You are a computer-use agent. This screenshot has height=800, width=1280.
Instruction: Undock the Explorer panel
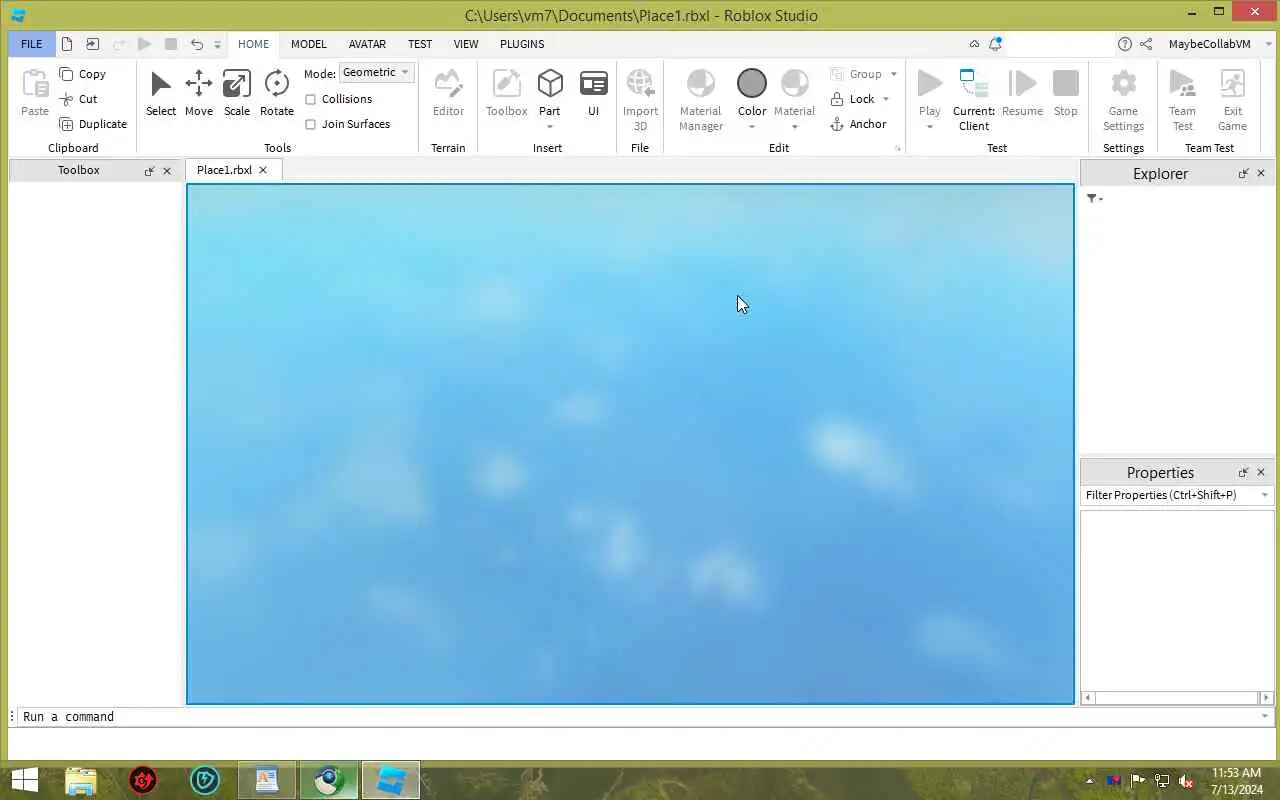click(x=1243, y=173)
